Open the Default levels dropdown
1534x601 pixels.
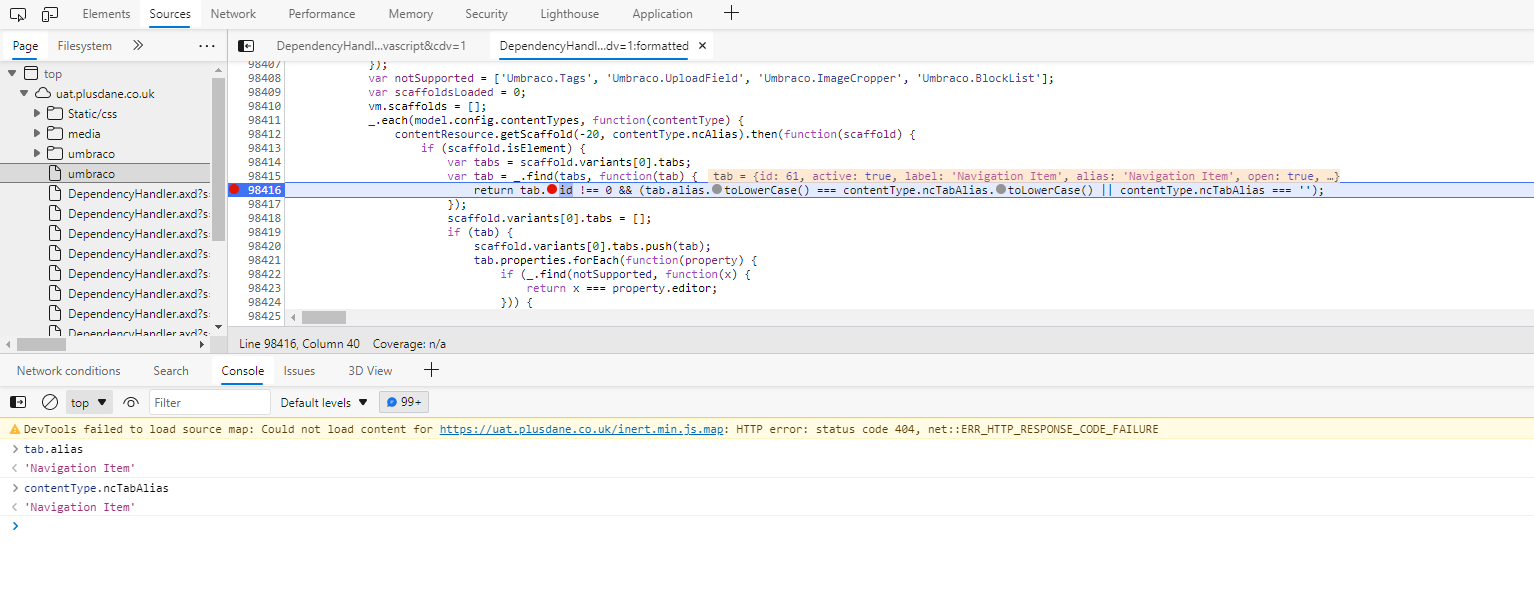point(322,401)
